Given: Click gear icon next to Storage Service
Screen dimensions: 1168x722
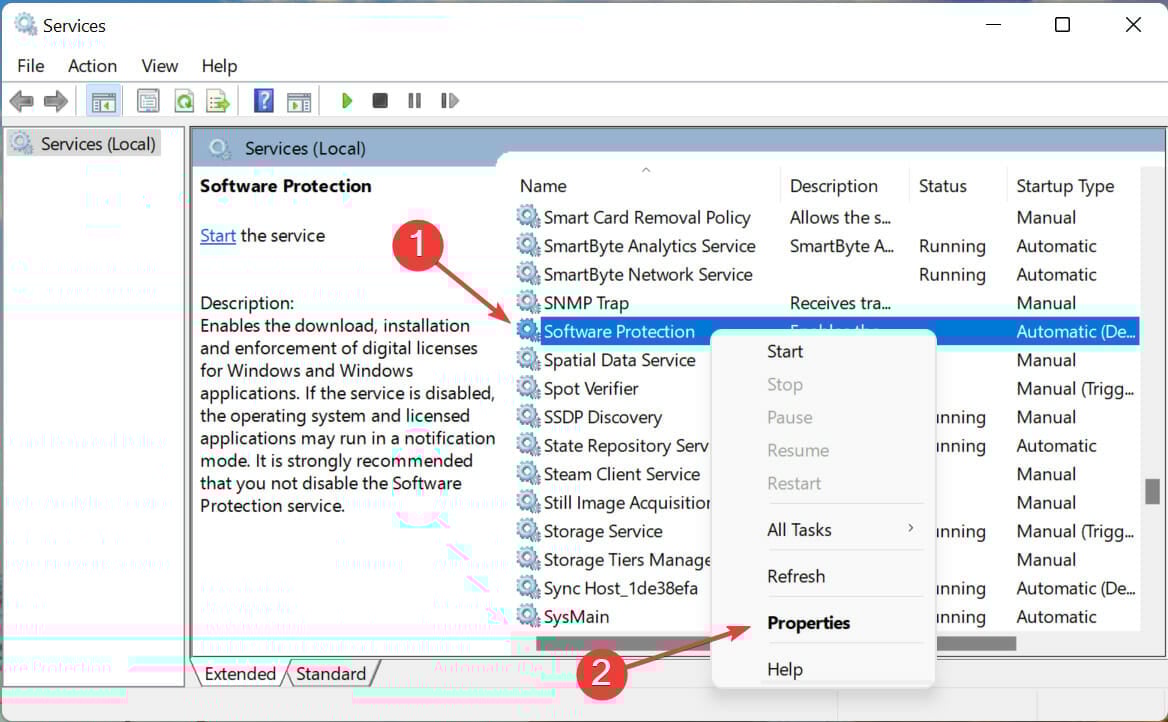Looking at the screenshot, I should pyautogui.click(x=528, y=531).
